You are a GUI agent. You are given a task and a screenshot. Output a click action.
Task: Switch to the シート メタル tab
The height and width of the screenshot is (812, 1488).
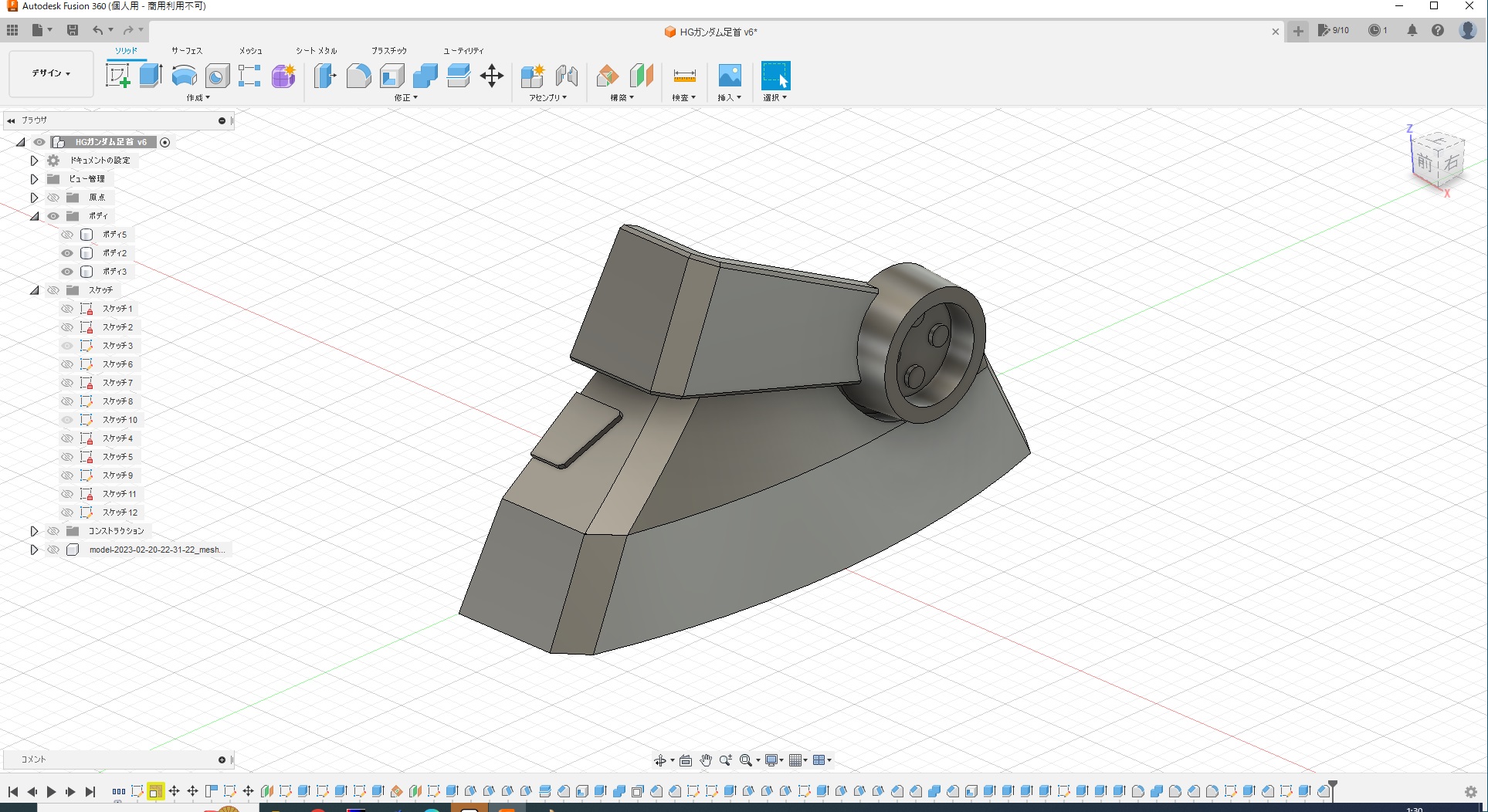click(316, 51)
